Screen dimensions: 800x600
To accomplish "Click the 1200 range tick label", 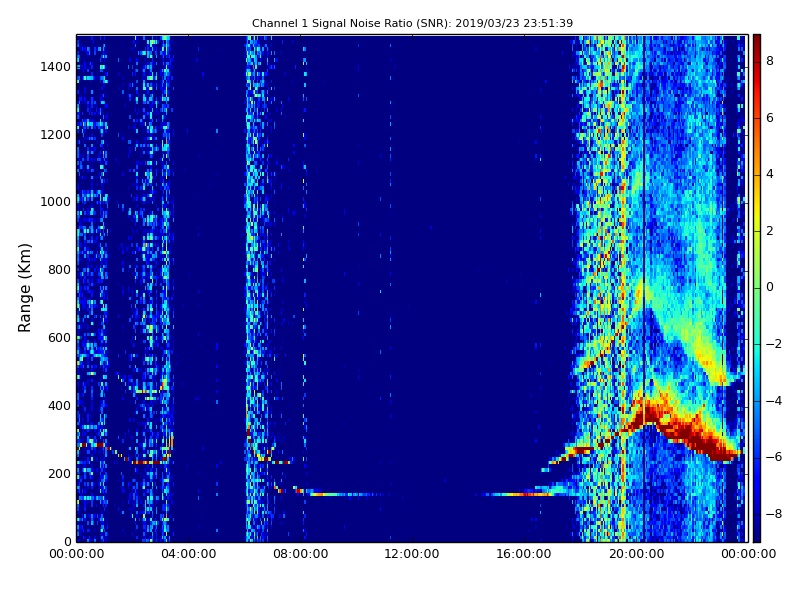I will click(x=56, y=135).
